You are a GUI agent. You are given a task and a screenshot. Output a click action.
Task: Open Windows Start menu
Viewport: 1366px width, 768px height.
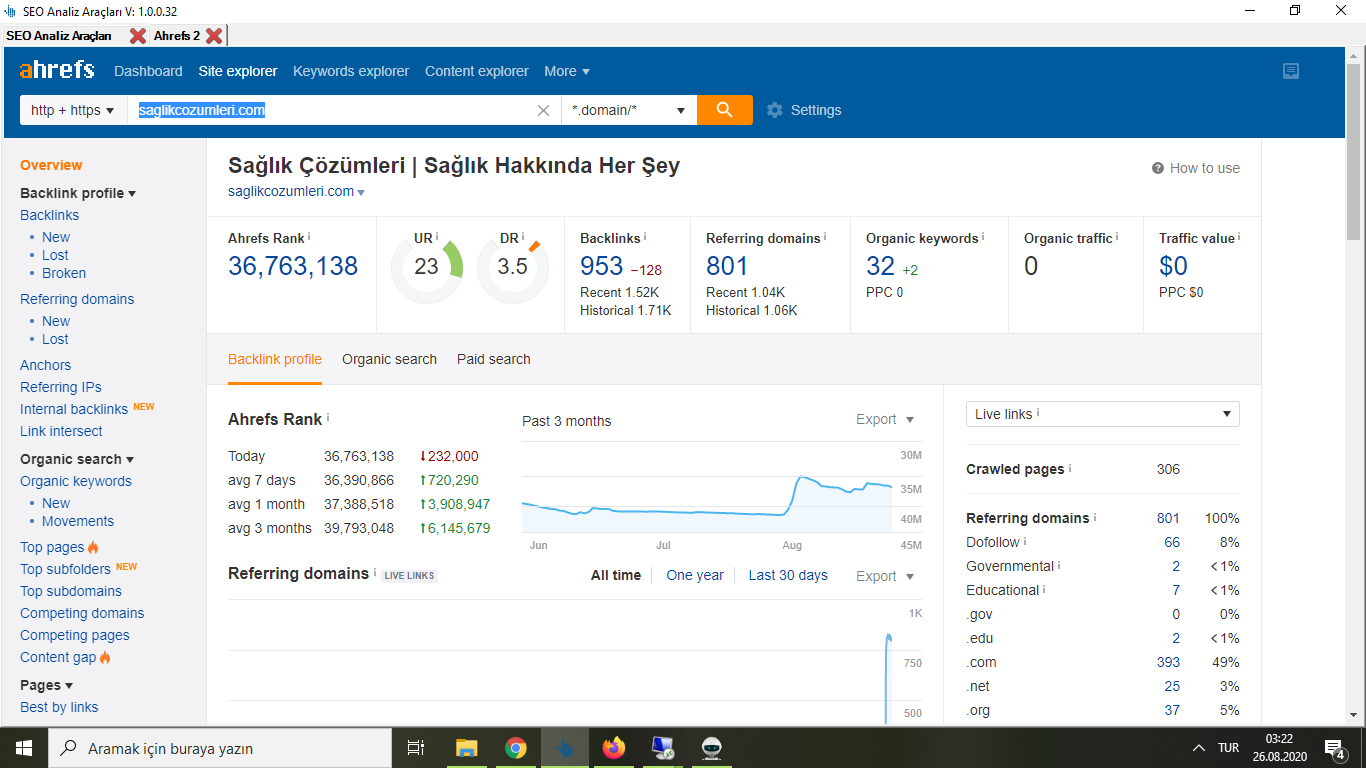tap(24, 748)
